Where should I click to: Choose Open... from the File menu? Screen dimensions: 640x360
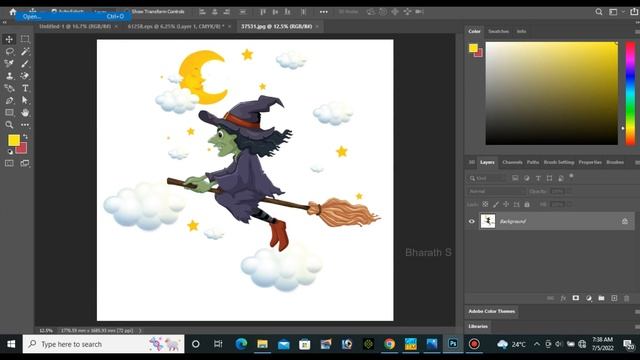tap(73, 16)
